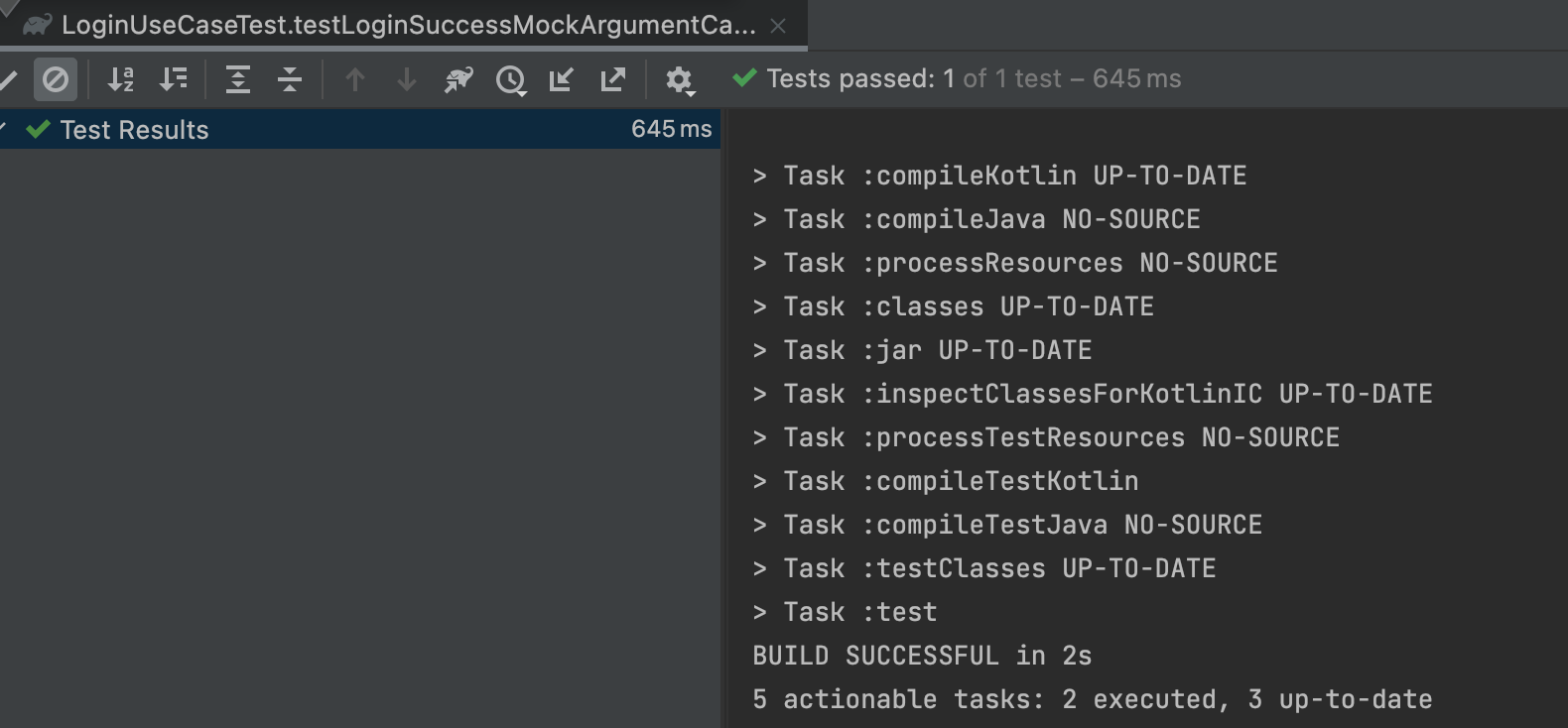Collapse the Test Results tree node

coord(4,129)
